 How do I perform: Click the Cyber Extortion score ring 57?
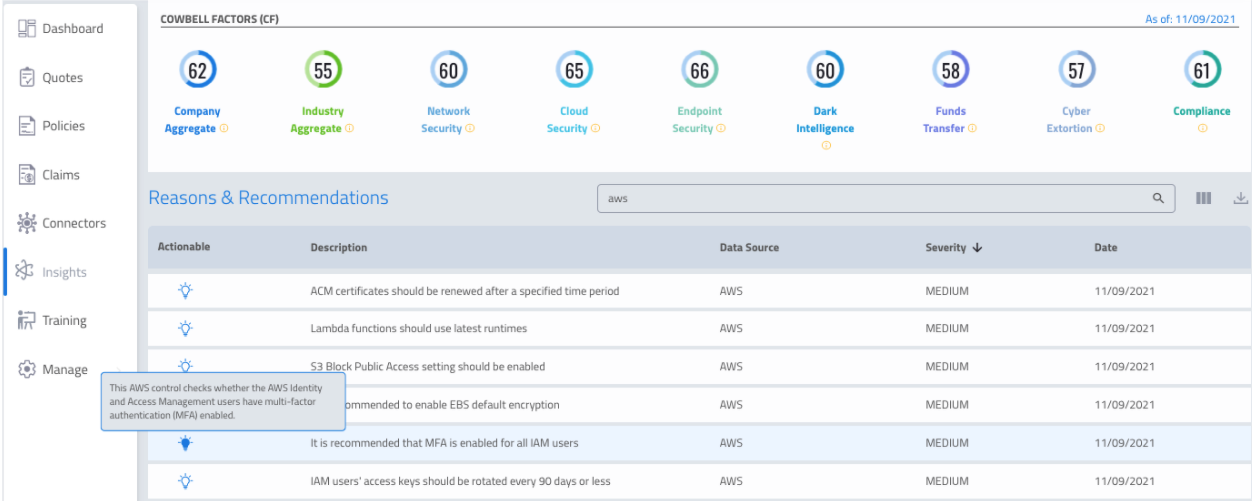pyautogui.click(x=1076, y=71)
